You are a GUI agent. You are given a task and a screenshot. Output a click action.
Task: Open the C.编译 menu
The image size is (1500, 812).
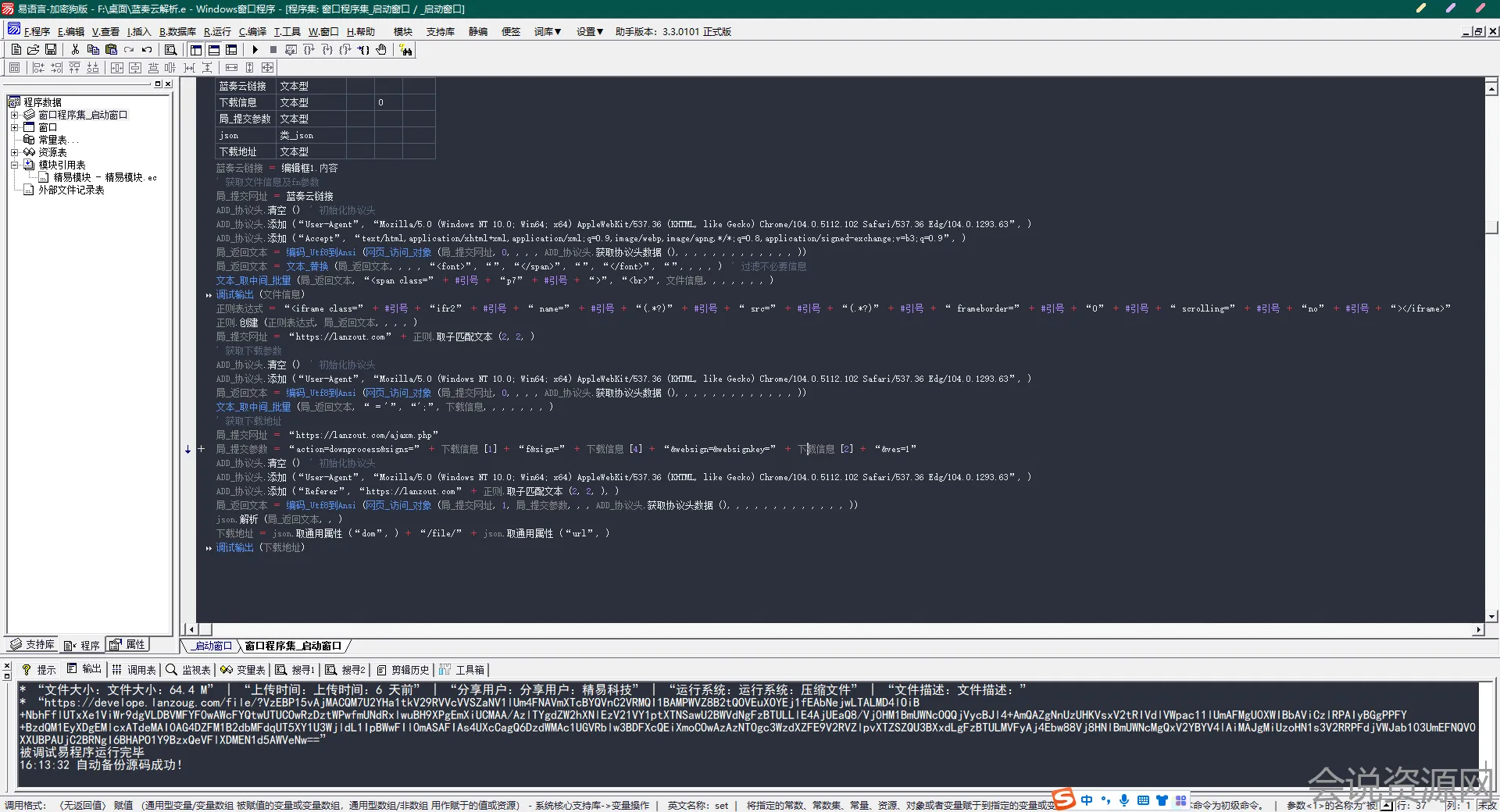[x=252, y=32]
